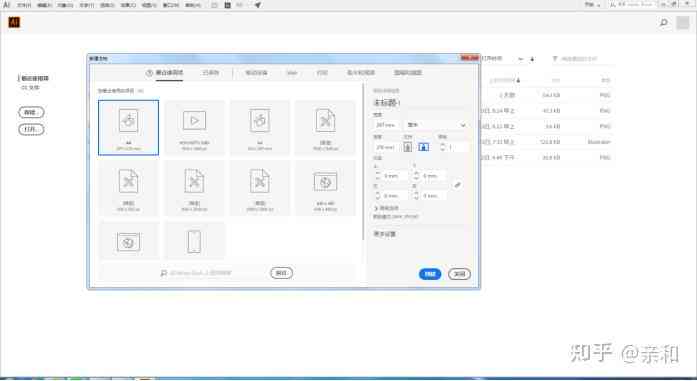Open the recent files sort dropdown chevron
This screenshot has height=381, width=697.
(521, 59)
